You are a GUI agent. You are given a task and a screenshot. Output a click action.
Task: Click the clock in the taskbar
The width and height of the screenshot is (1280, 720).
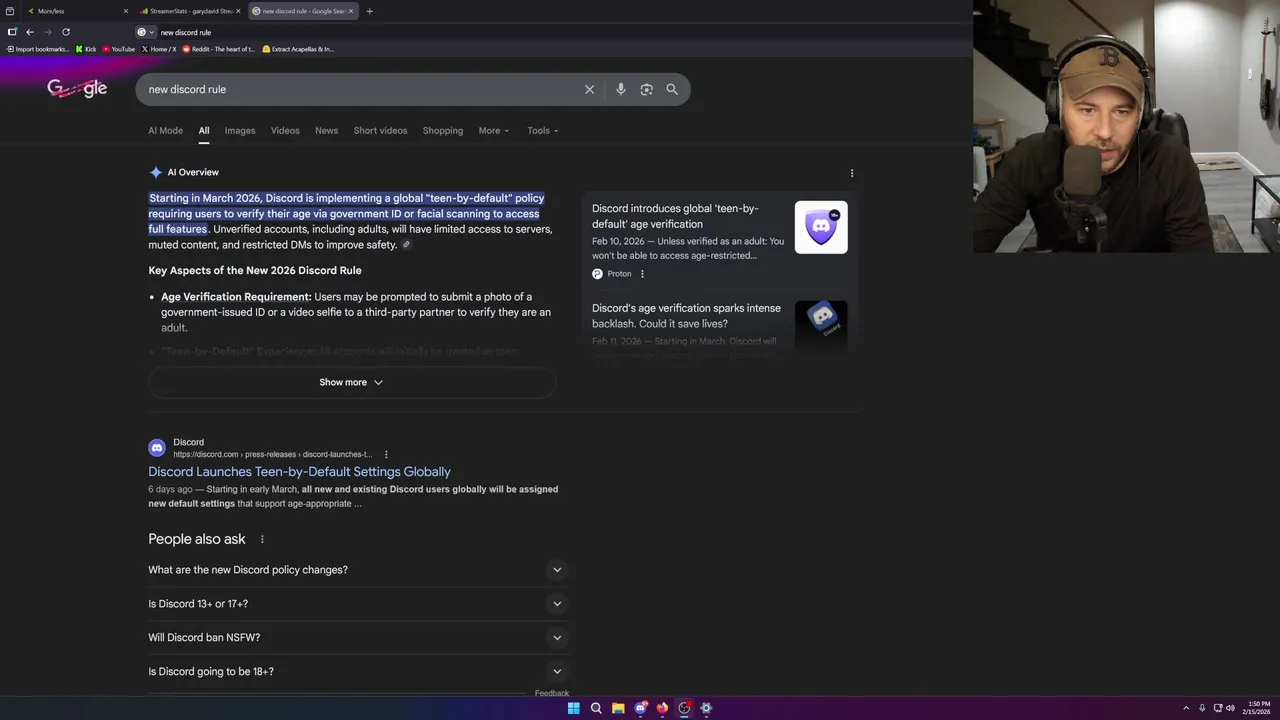click(1258, 708)
